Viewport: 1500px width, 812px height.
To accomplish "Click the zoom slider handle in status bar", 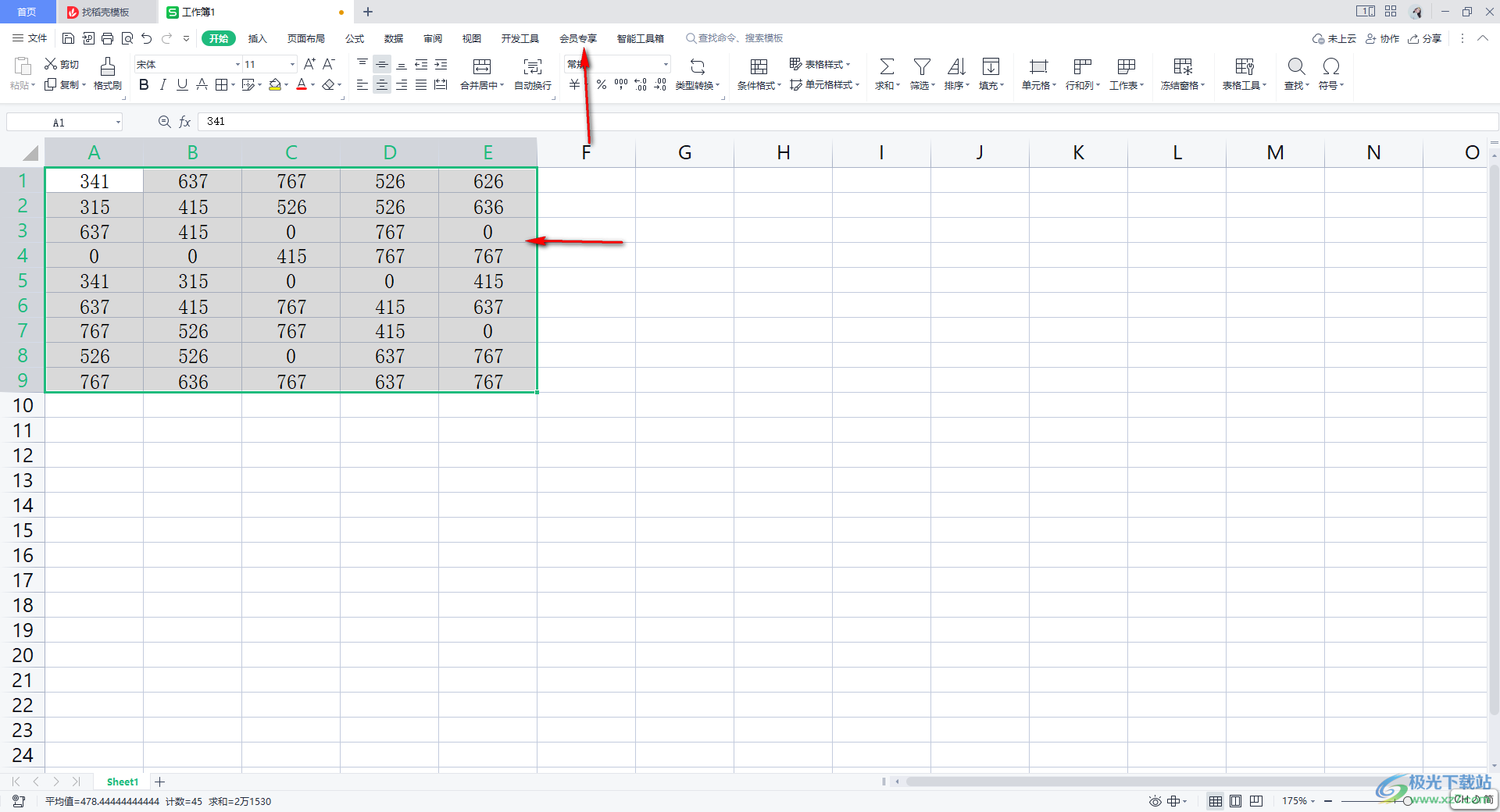I will tap(1408, 801).
